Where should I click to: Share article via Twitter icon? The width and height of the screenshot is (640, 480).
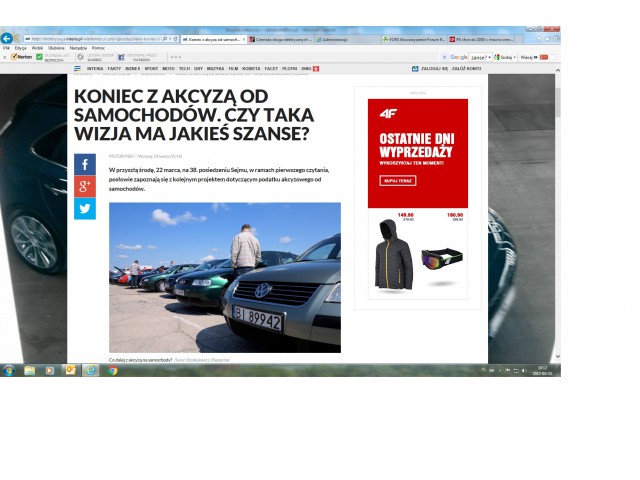tap(85, 208)
